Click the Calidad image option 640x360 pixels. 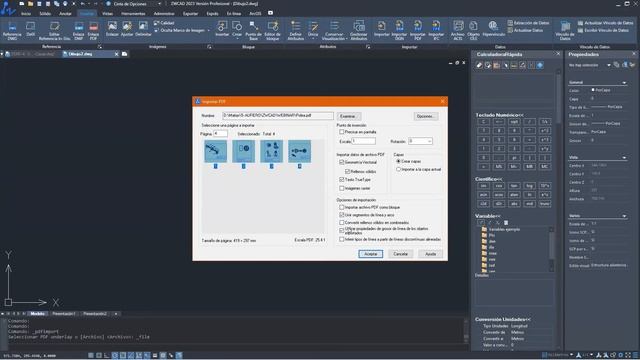[164, 23]
